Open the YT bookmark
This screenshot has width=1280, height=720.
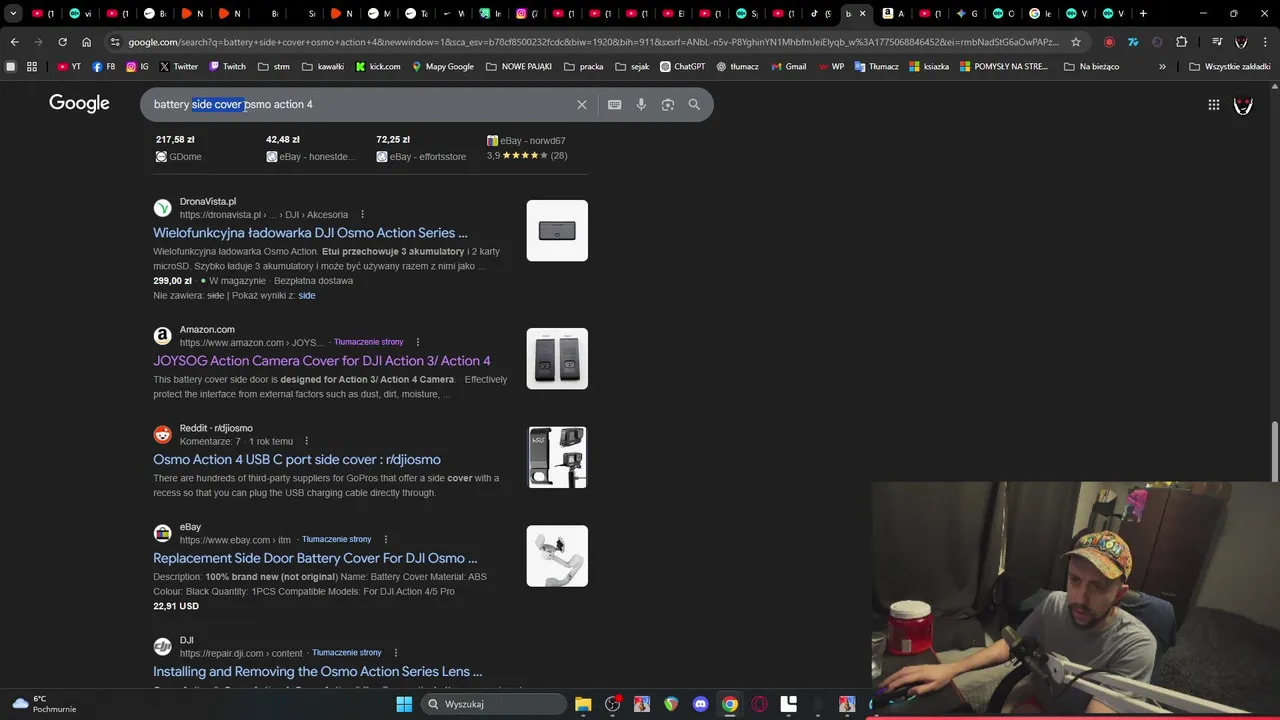click(x=69, y=66)
